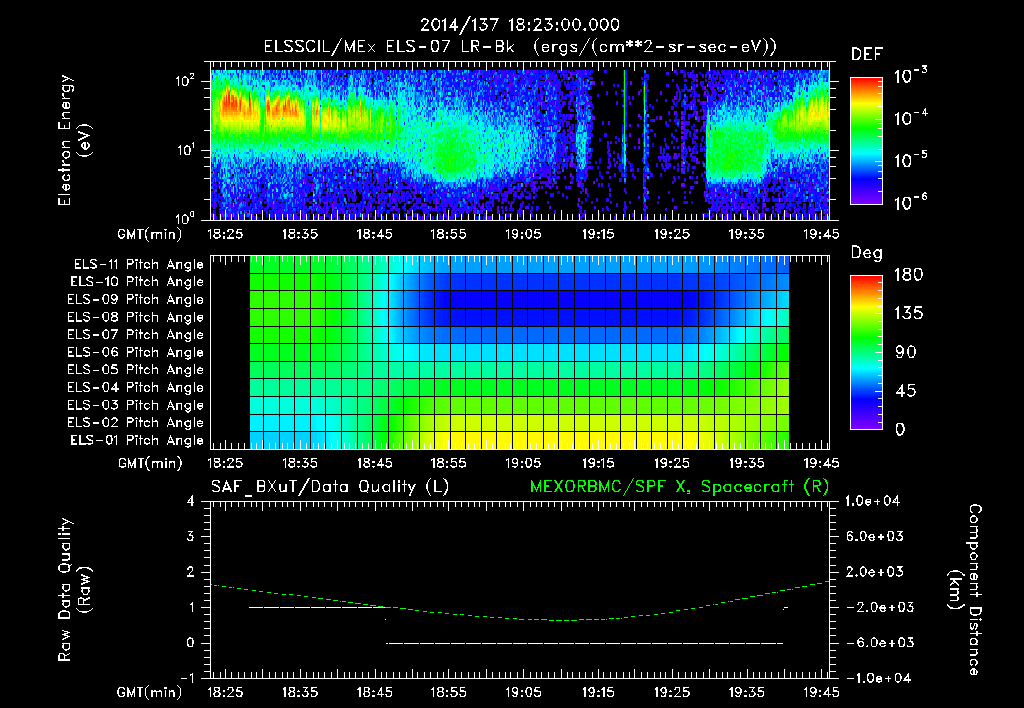Click the bright red electron flux region near 18:27
The height and width of the screenshot is (708, 1024).
click(232, 105)
